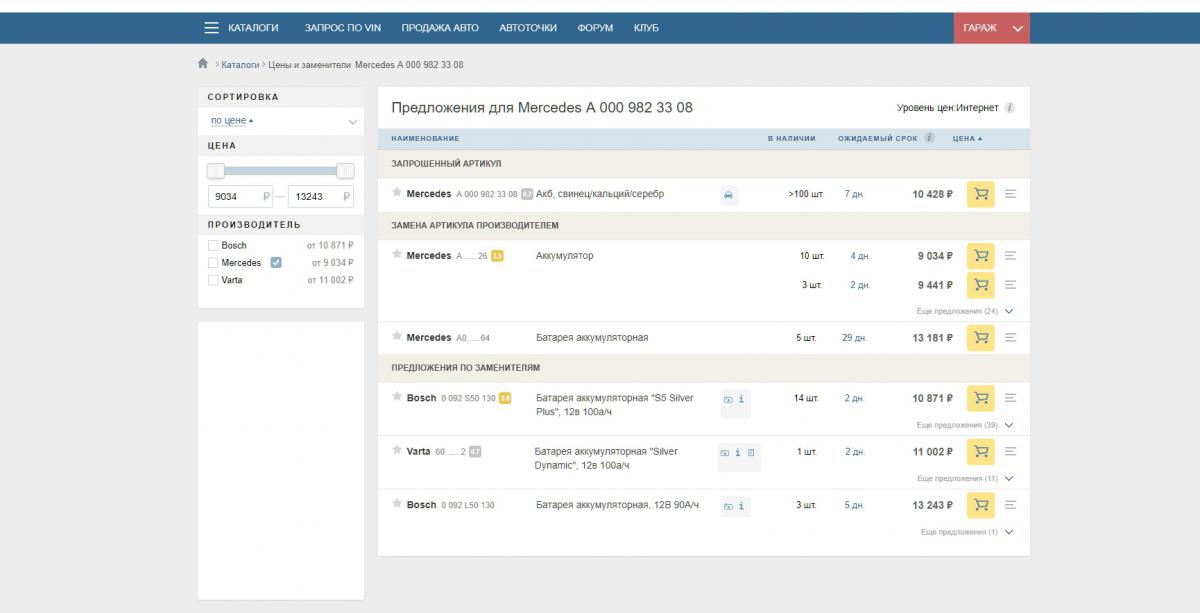Open the Форум page
Screen dimensions: 1200x613
[595, 28]
